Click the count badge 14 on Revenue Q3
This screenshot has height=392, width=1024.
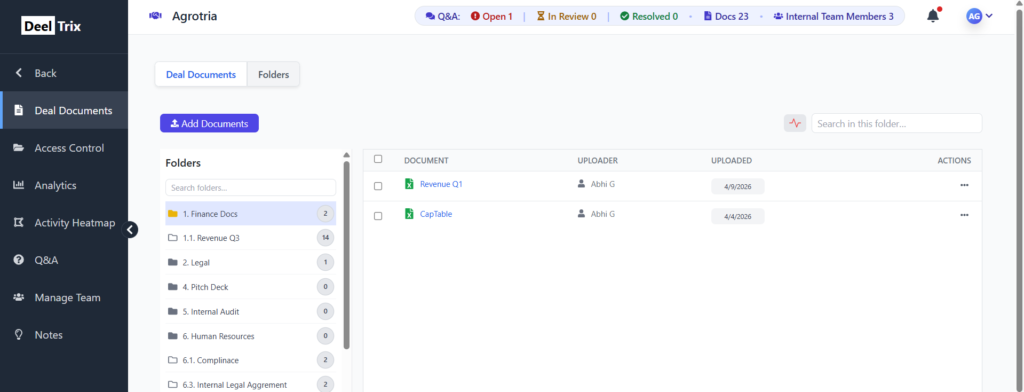[x=325, y=238]
